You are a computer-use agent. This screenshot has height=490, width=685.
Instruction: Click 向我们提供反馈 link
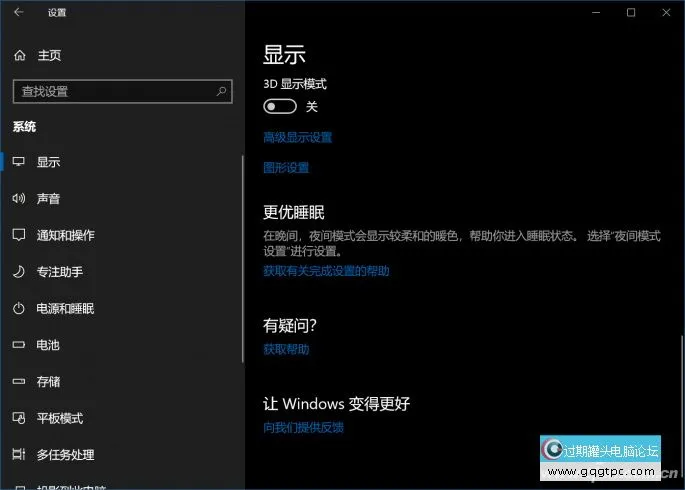pos(303,427)
